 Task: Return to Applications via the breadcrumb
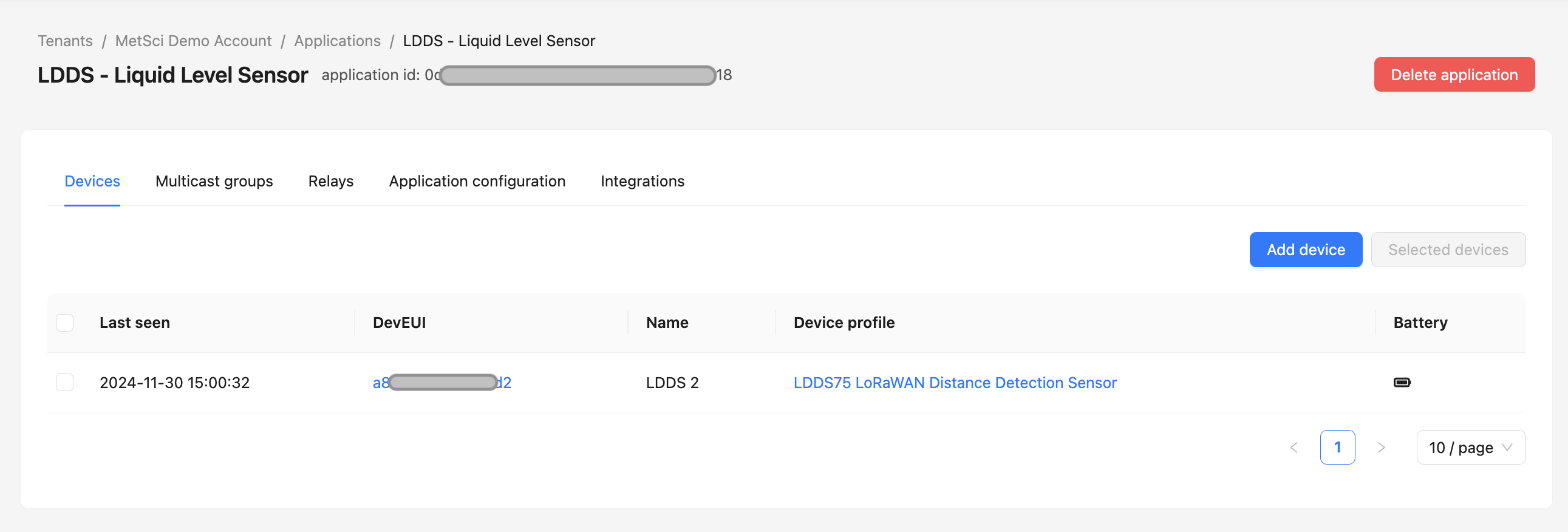click(x=337, y=41)
